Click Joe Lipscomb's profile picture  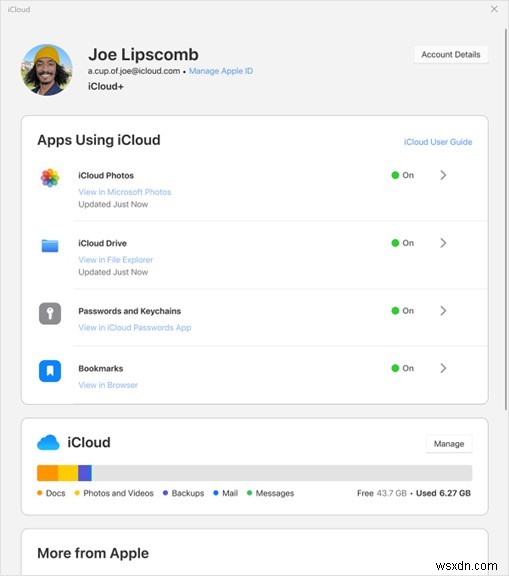tap(47, 70)
